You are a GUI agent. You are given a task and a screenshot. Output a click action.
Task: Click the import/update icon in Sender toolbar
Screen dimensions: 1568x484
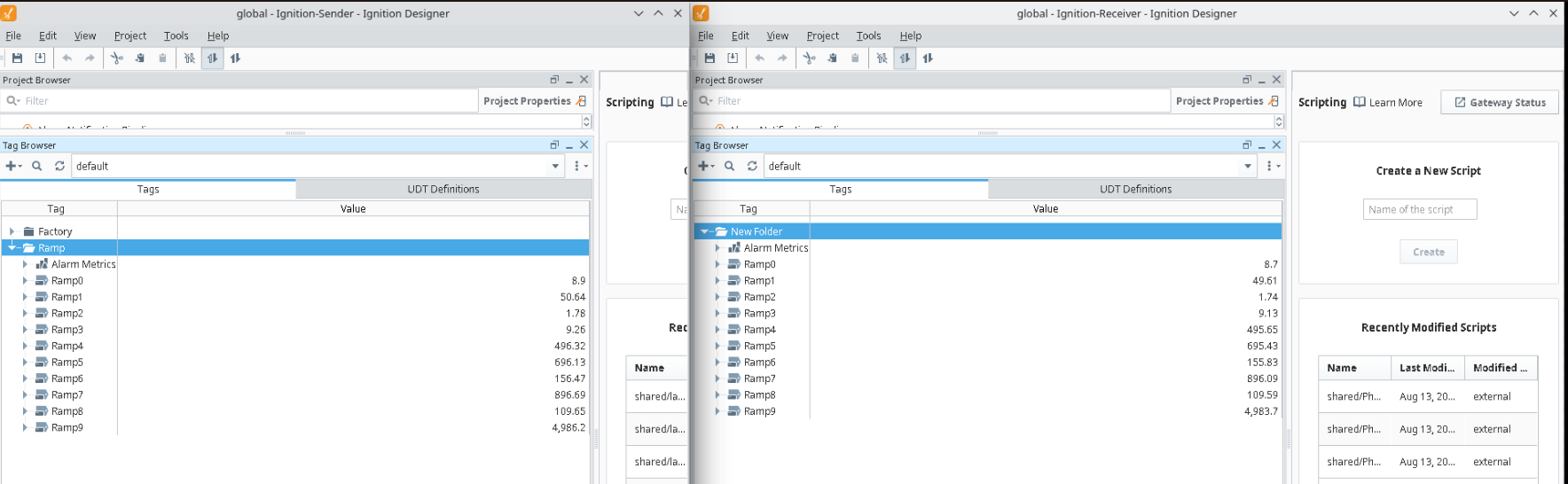pos(40,59)
